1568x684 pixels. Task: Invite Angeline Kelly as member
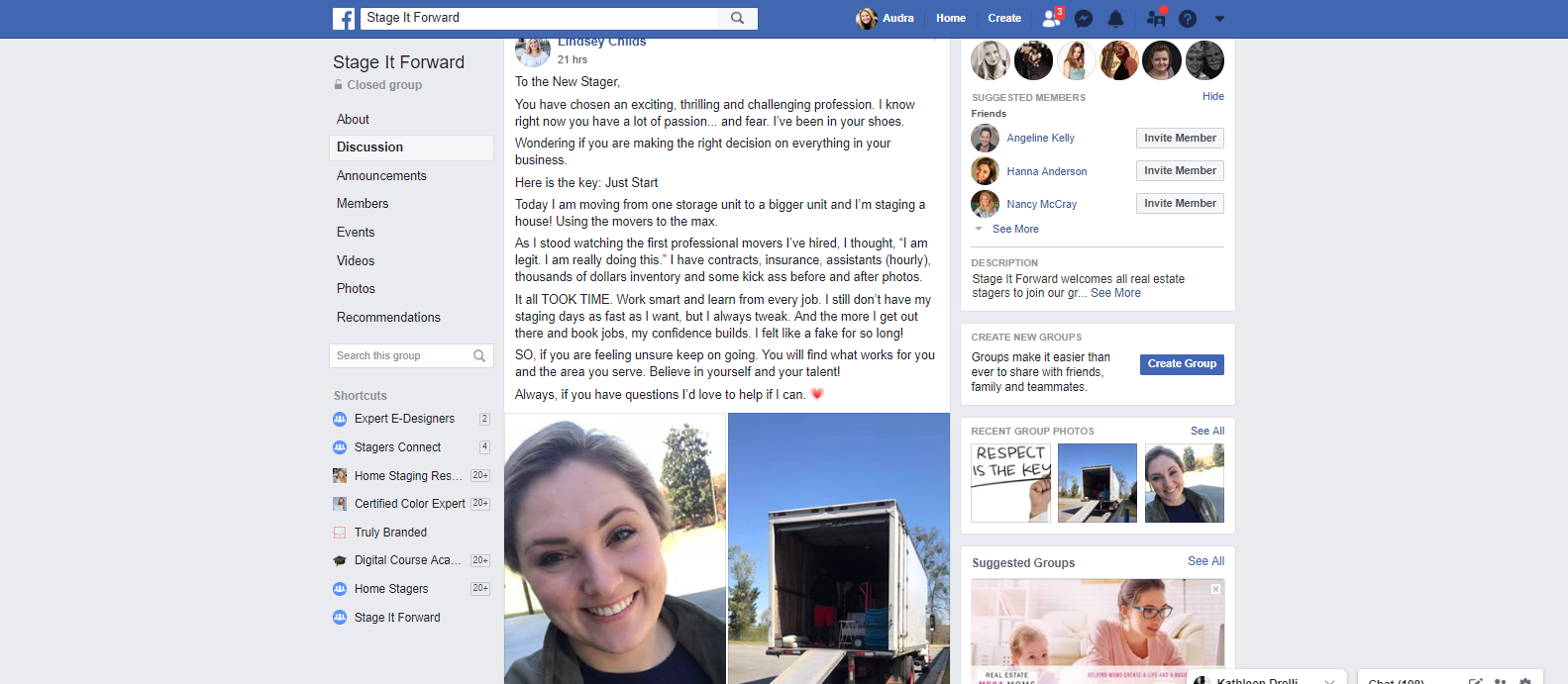(1180, 138)
